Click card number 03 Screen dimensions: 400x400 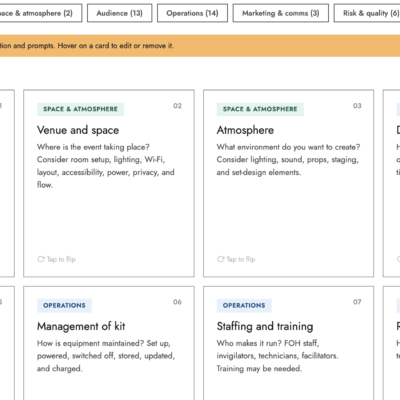tap(357, 106)
